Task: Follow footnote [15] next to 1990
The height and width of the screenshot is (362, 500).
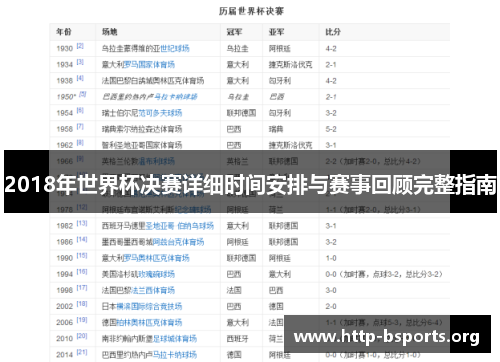Action: [x=82, y=255]
